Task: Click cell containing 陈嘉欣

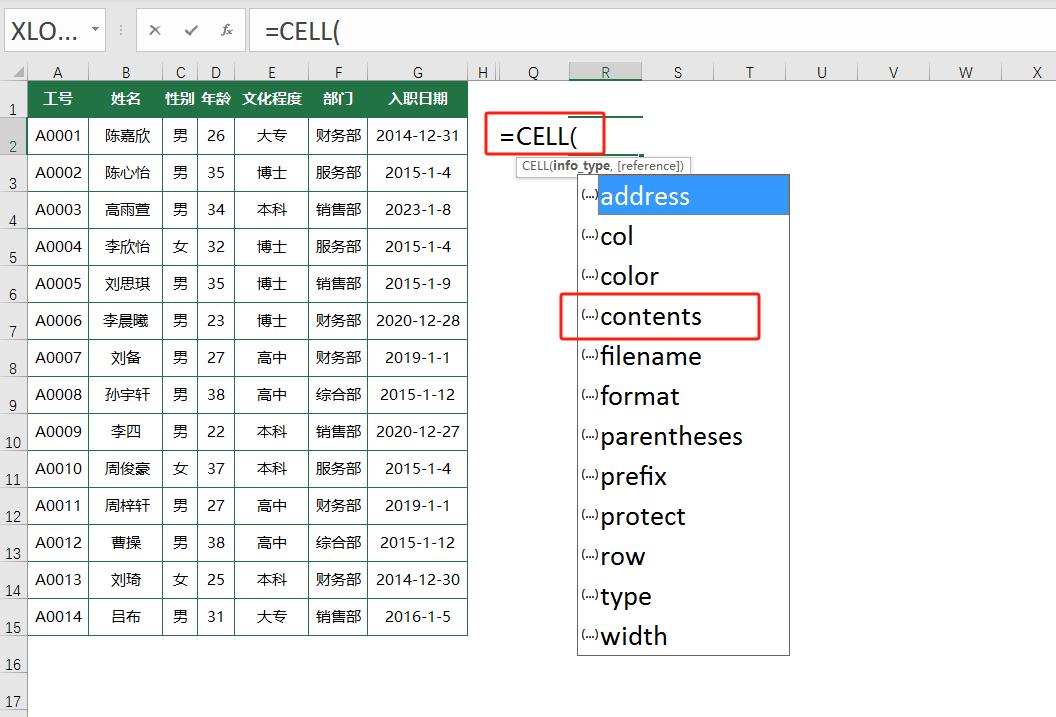Action: point(126,136)
